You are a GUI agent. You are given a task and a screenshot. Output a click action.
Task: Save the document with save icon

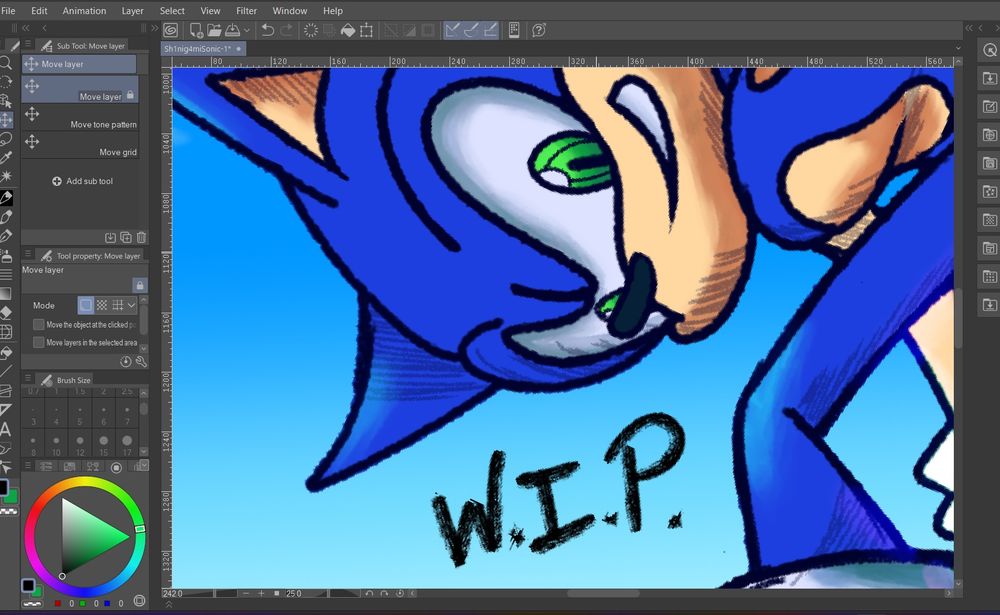[x=232, y=30]
